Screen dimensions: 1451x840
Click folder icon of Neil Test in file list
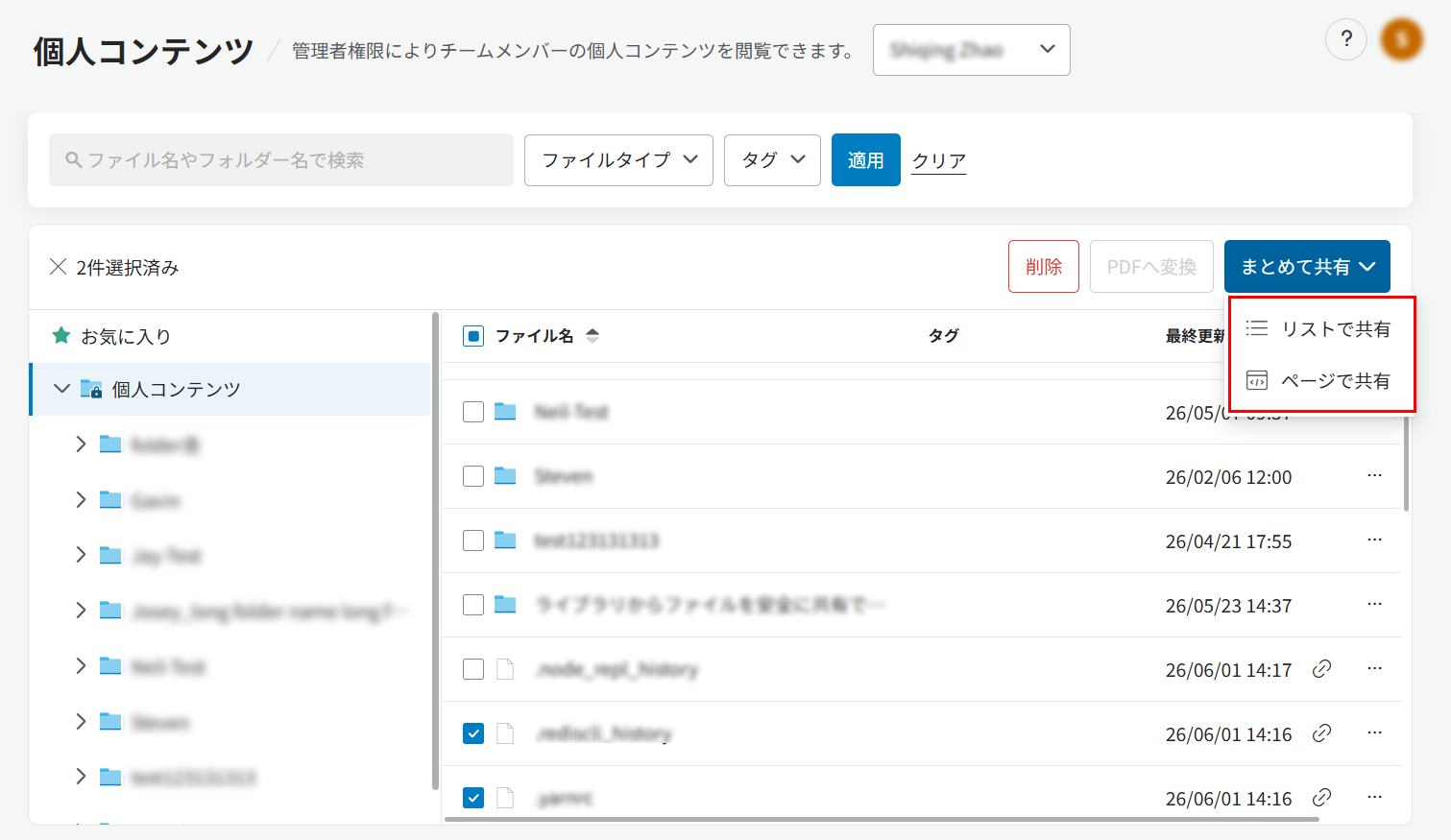click(505, 411)
